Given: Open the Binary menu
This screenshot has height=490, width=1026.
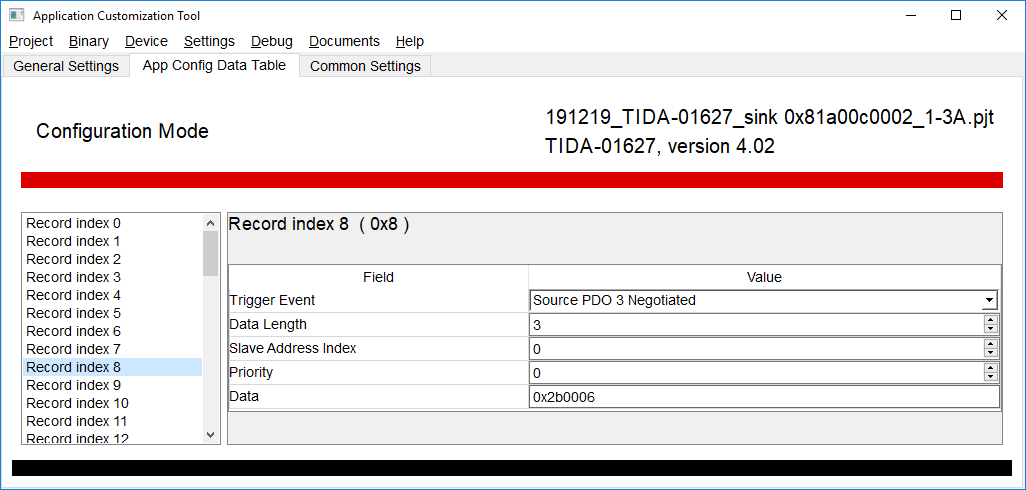Looking at the screenshot, I should click(88, 41).
